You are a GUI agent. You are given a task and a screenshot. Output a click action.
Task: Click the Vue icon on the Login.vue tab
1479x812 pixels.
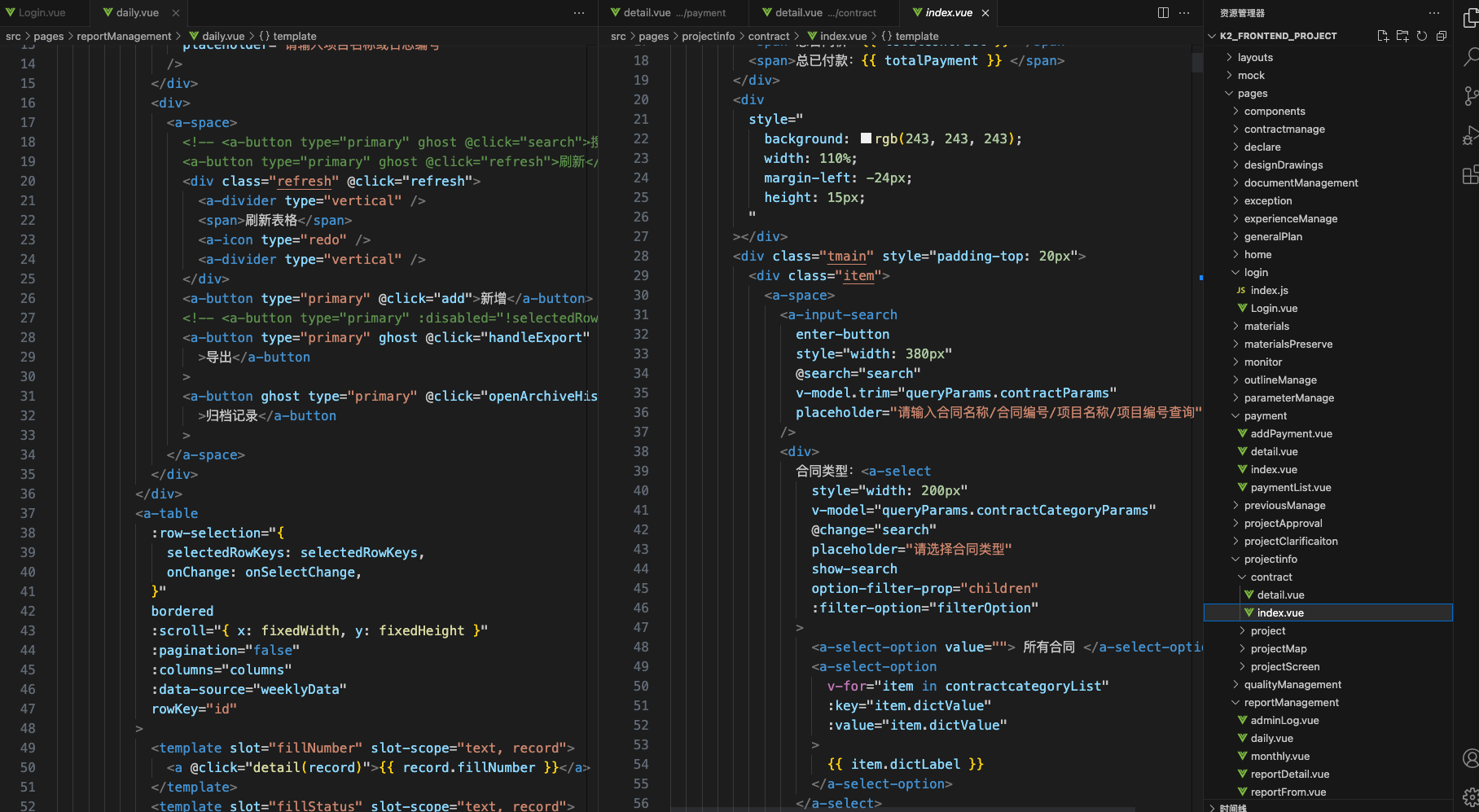point(11,12)
